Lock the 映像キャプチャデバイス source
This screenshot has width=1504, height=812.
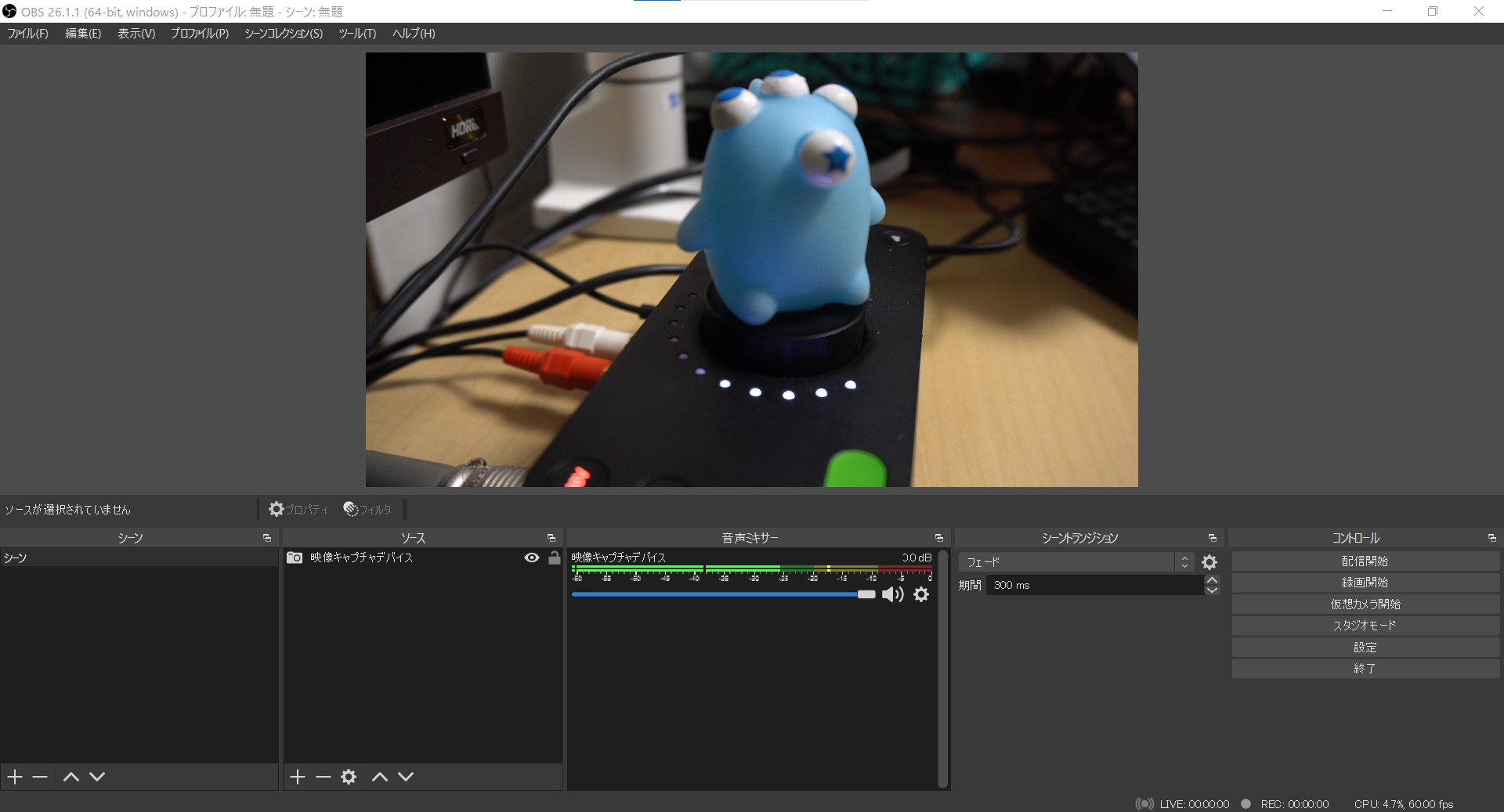tap(554, 558)
